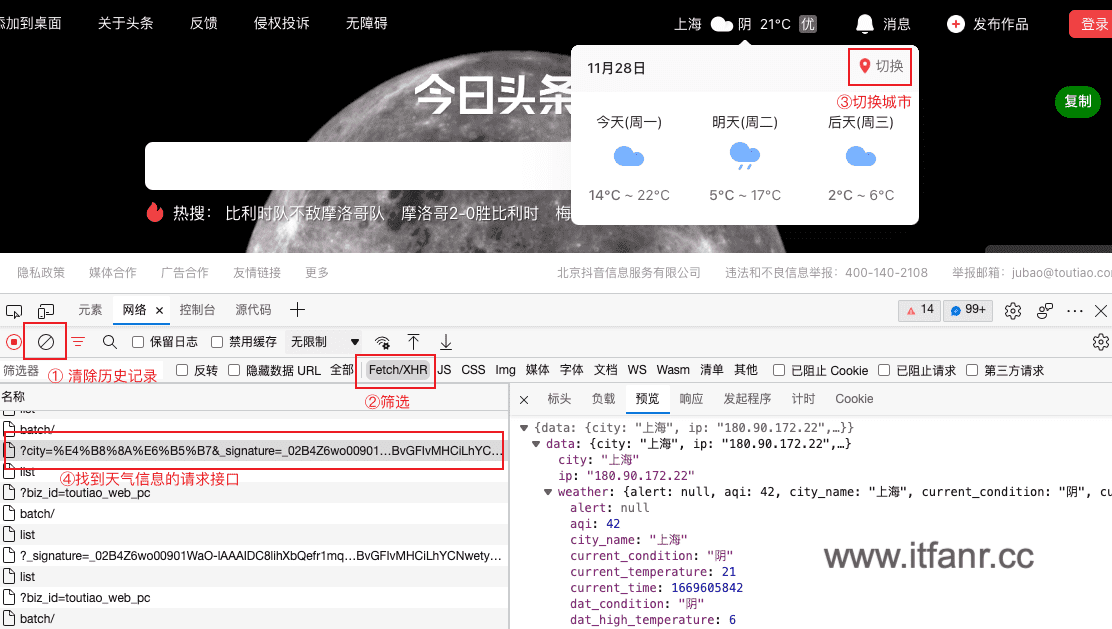
Task: Filter requests by Img
Action: coord(505,370)
